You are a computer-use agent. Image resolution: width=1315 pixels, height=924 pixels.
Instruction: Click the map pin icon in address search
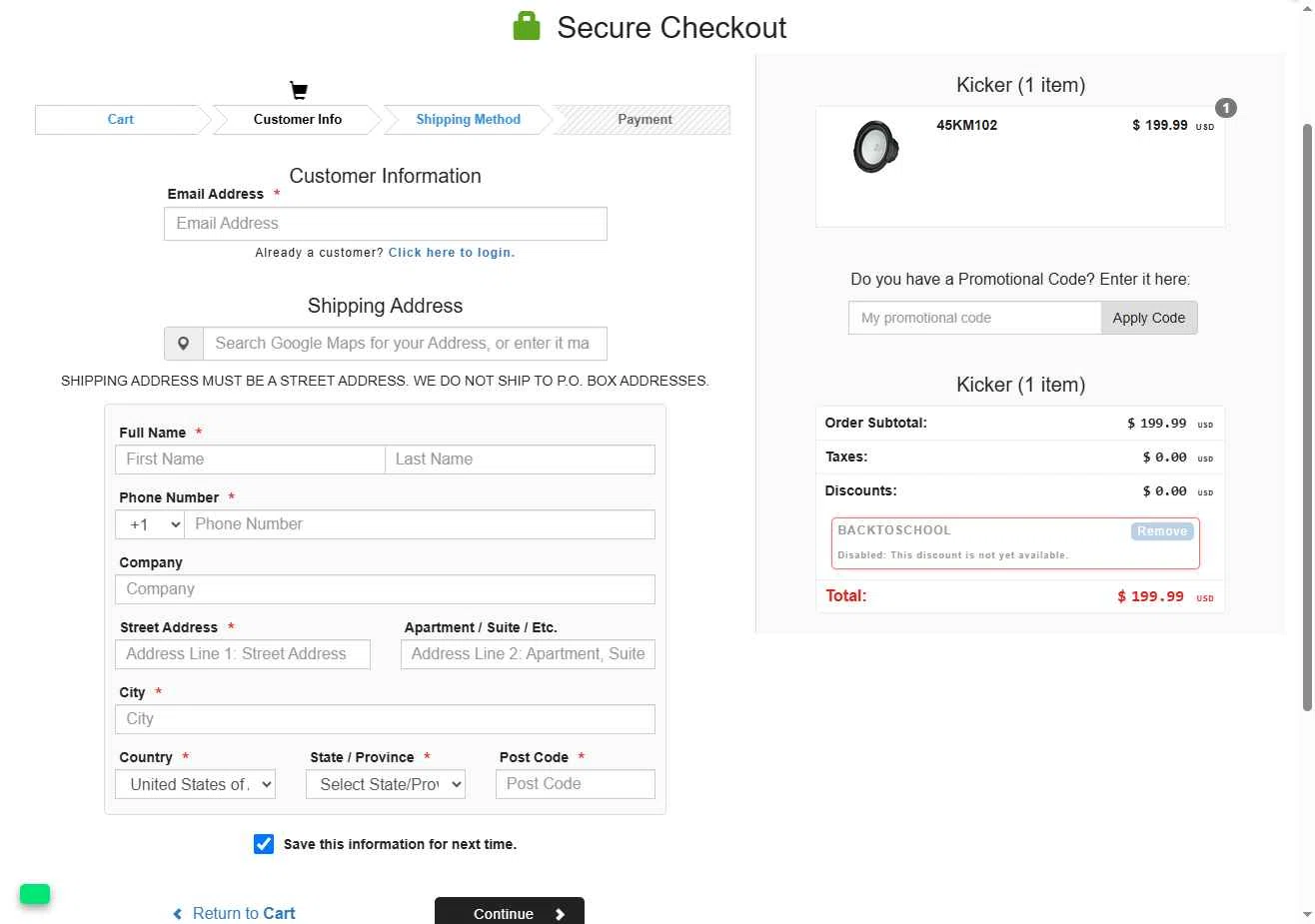(x=184, y=344)
